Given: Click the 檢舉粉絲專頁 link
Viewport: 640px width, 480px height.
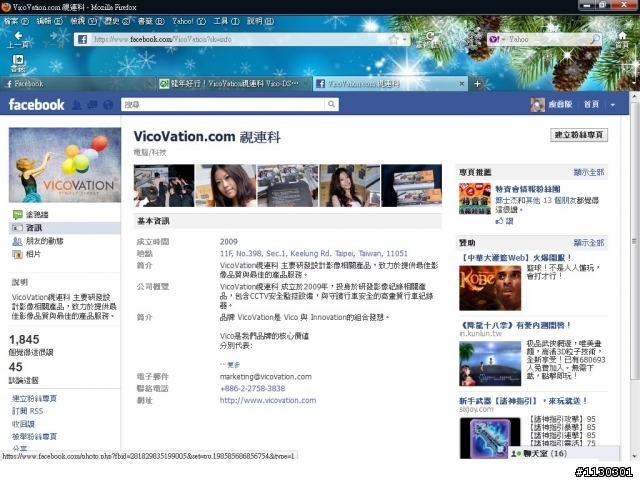Looking at the screenshot, I should (34, 437).
